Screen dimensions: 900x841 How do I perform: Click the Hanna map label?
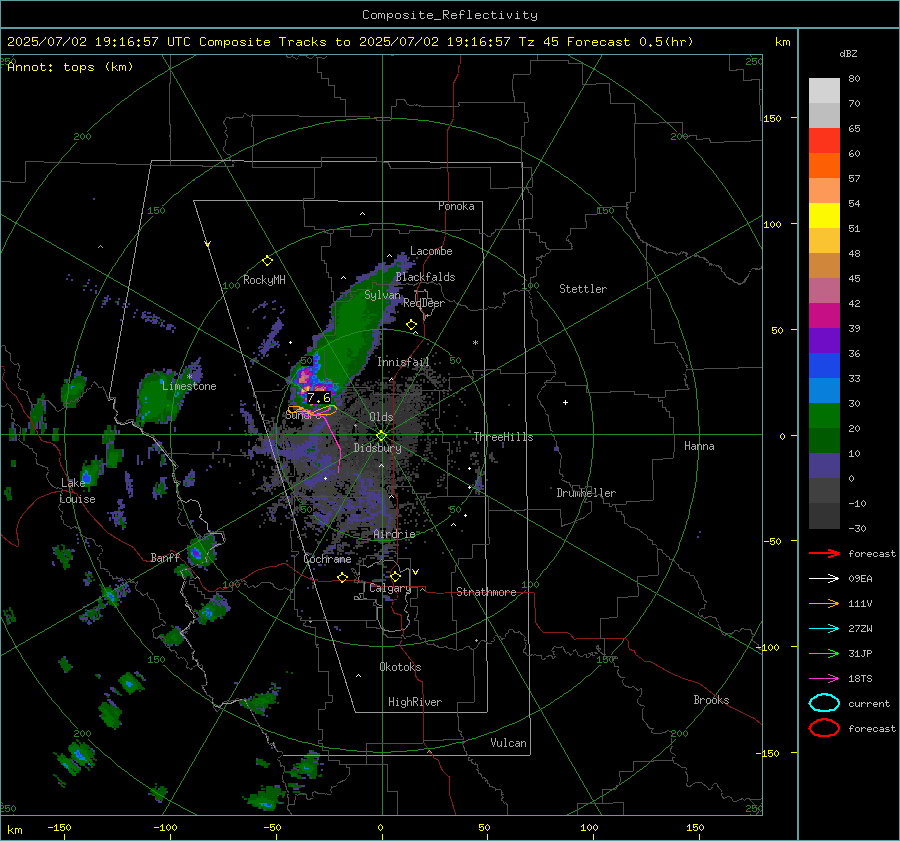pyautogui.click(x=699, y=446)
